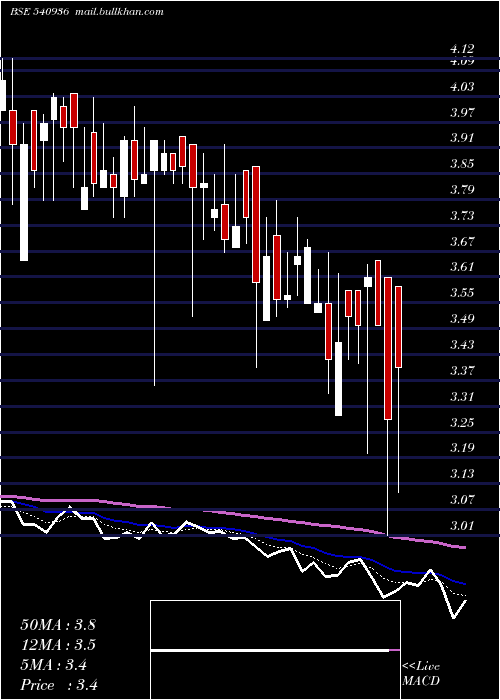This screenshot has height=700, width=500.
Task: Click the 3.61 price axis label
Action: pyautogui.click(x=462, y=267)
